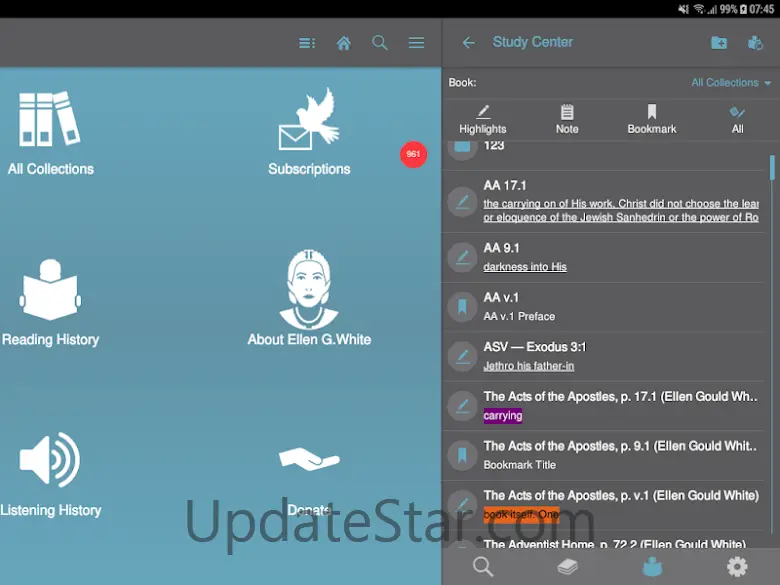Click the 'Bookmark Title' text
This screenshot has width=780, height=585.
click(x=520, y=465)
